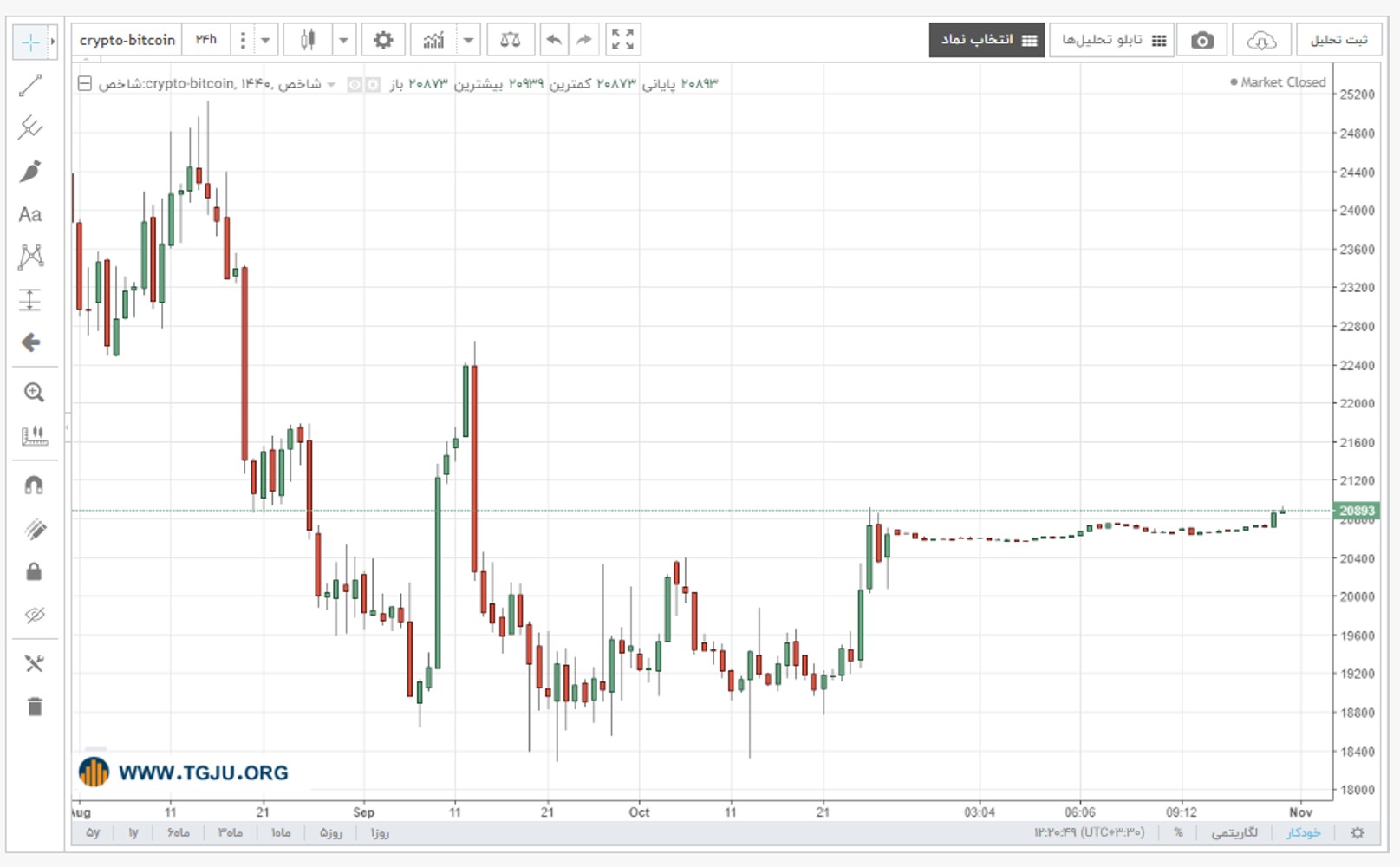Open chart properties gear in toolbar
This screenshot has width=1400, height=867.
click(x=383, y=40)
